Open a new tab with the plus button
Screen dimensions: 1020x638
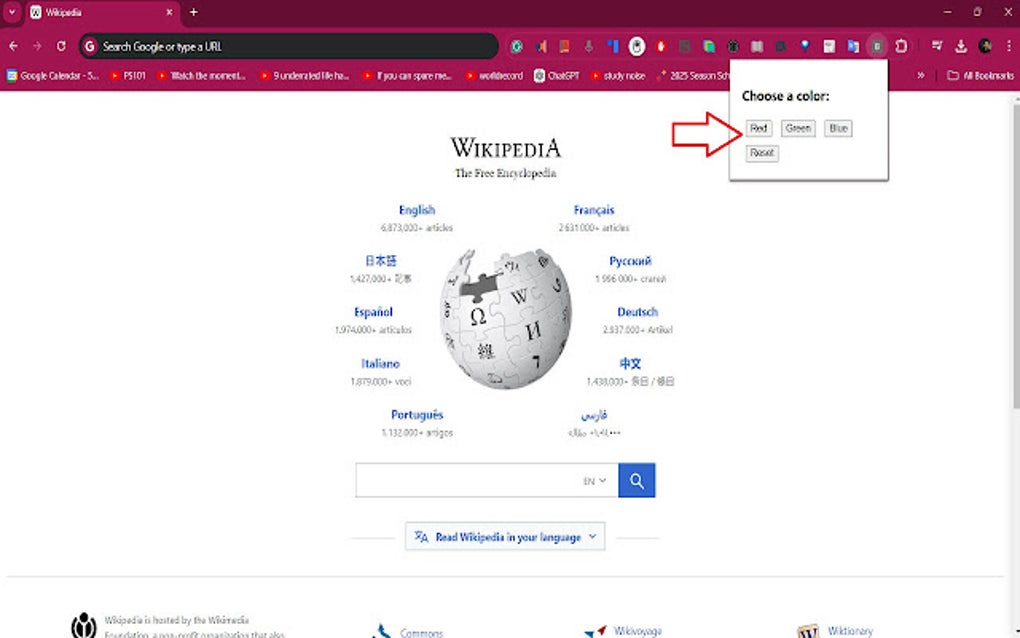pos(193,12)
